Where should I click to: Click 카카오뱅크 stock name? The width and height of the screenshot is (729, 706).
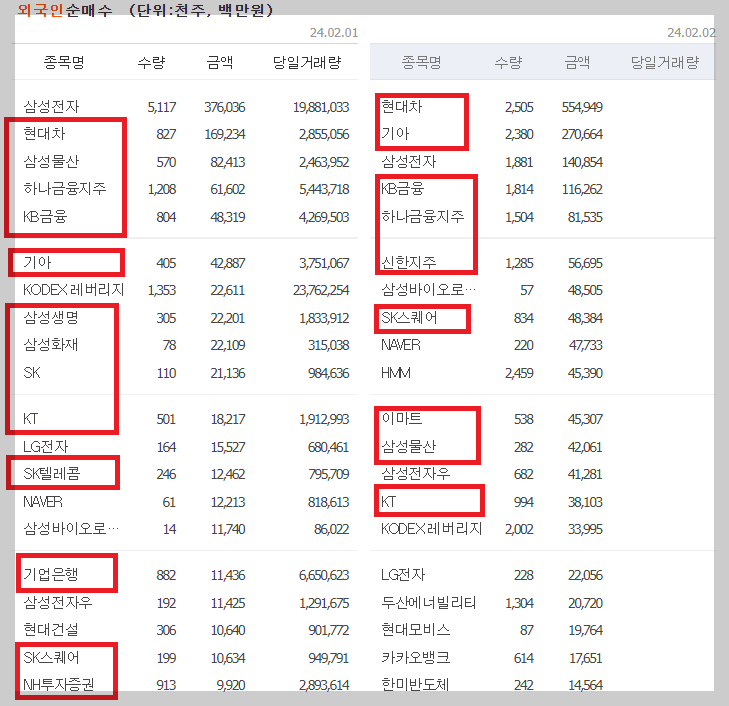[x=416, y=657]
